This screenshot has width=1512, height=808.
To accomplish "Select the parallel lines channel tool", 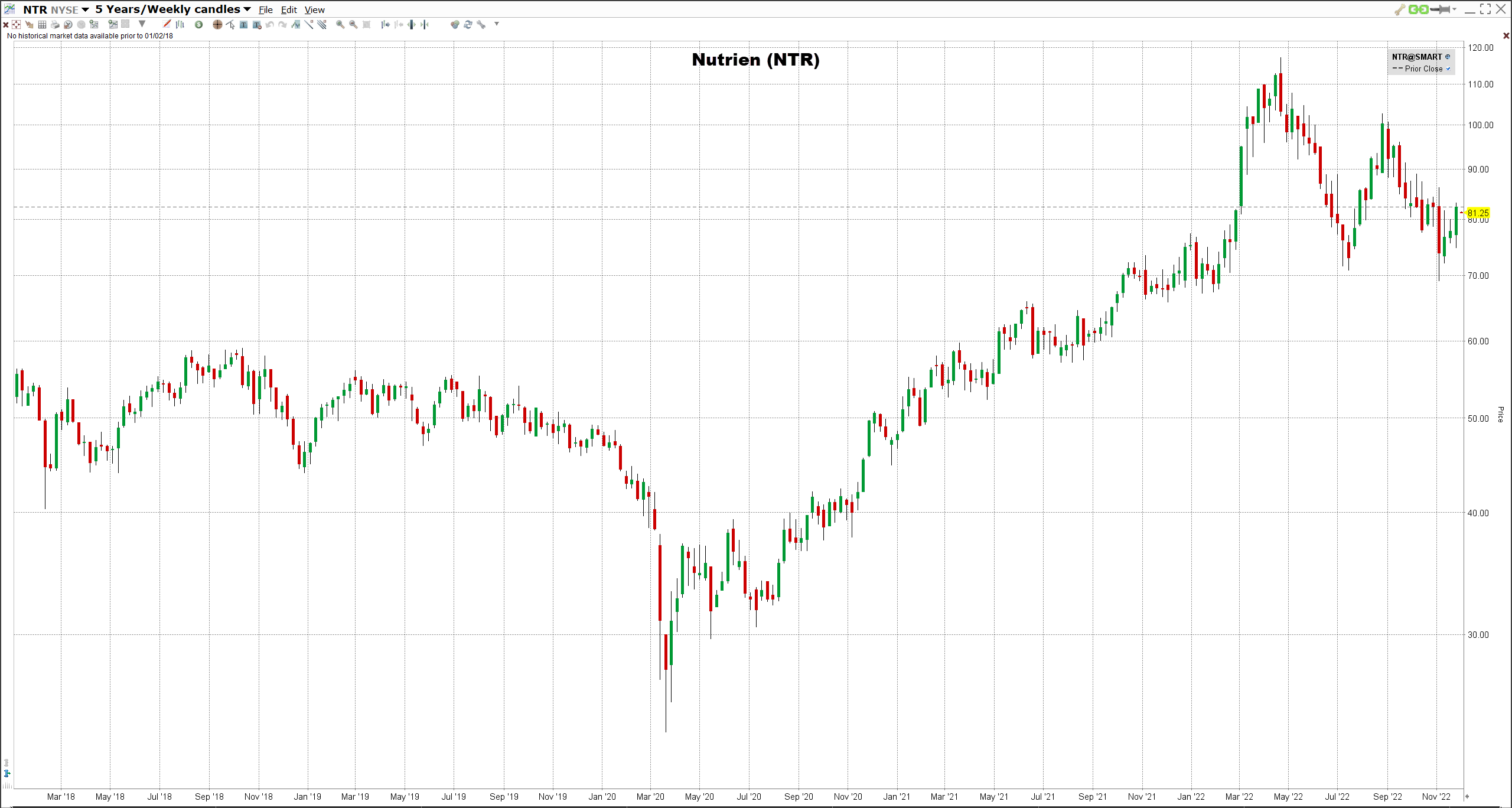I will (x=322, y=25).
